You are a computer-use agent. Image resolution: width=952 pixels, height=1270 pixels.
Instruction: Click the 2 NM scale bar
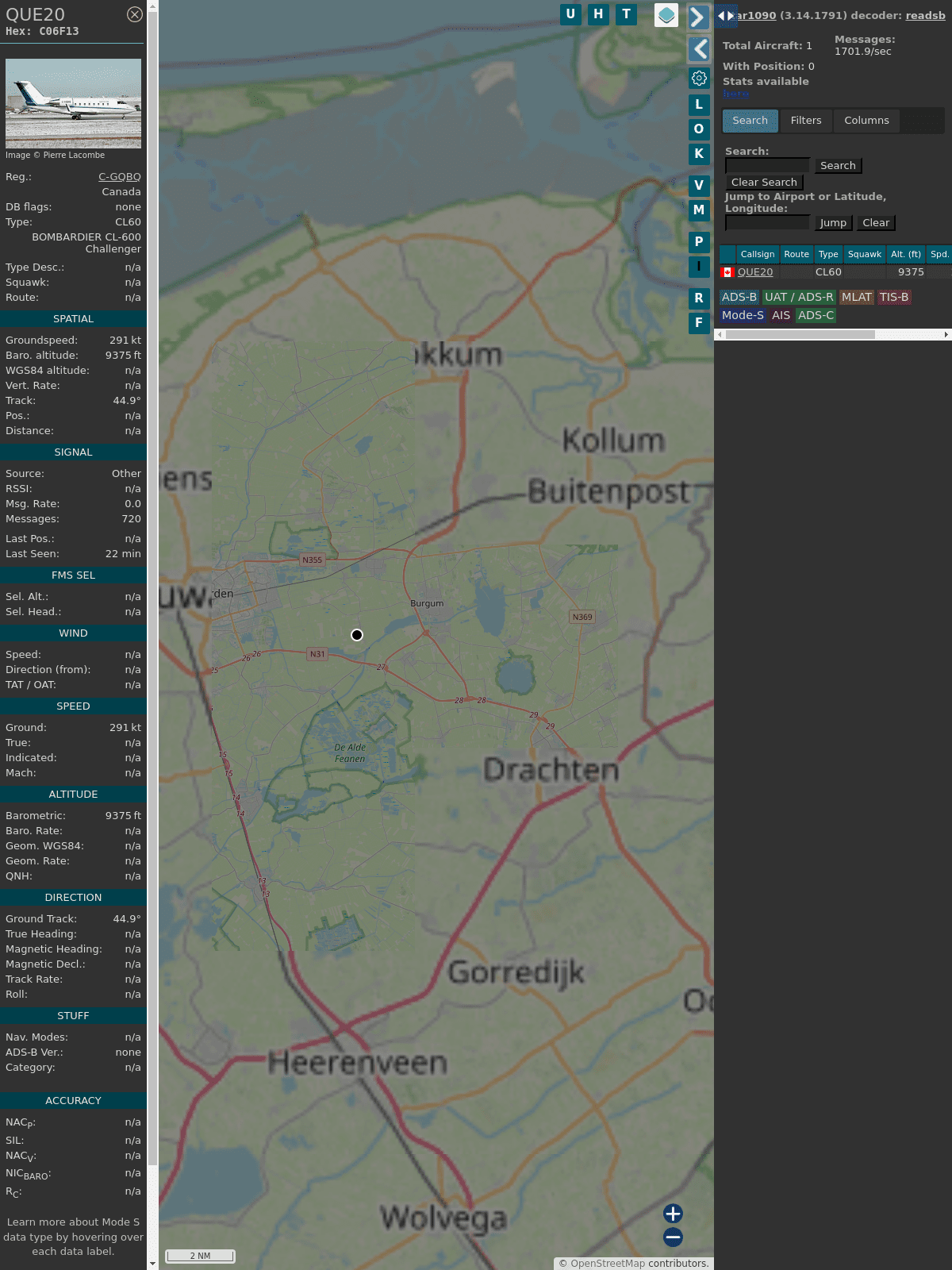click(200, 1256)
